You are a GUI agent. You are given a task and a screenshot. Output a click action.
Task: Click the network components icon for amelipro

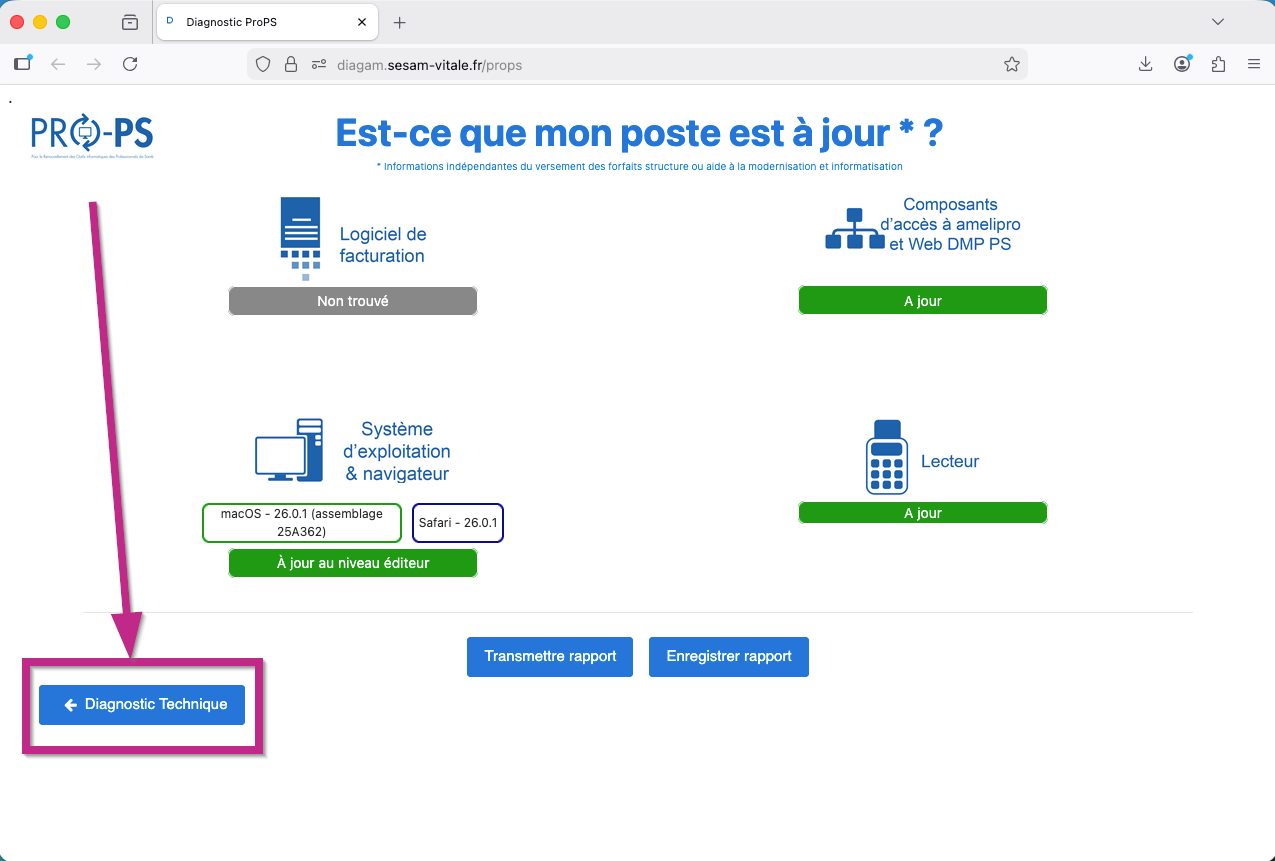click(x=854, y=229)
